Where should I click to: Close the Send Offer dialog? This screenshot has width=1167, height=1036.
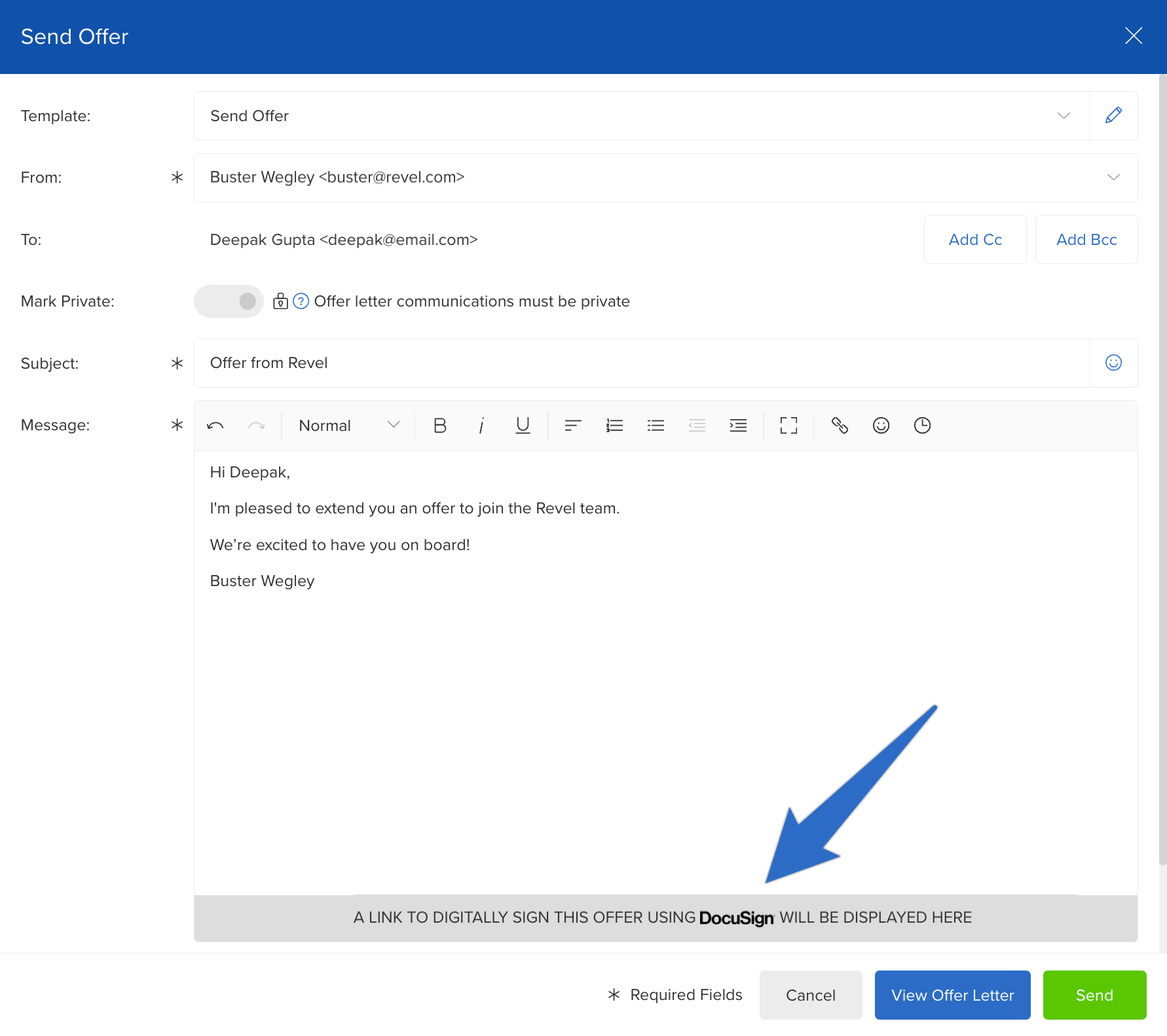tap(1134, 36)
